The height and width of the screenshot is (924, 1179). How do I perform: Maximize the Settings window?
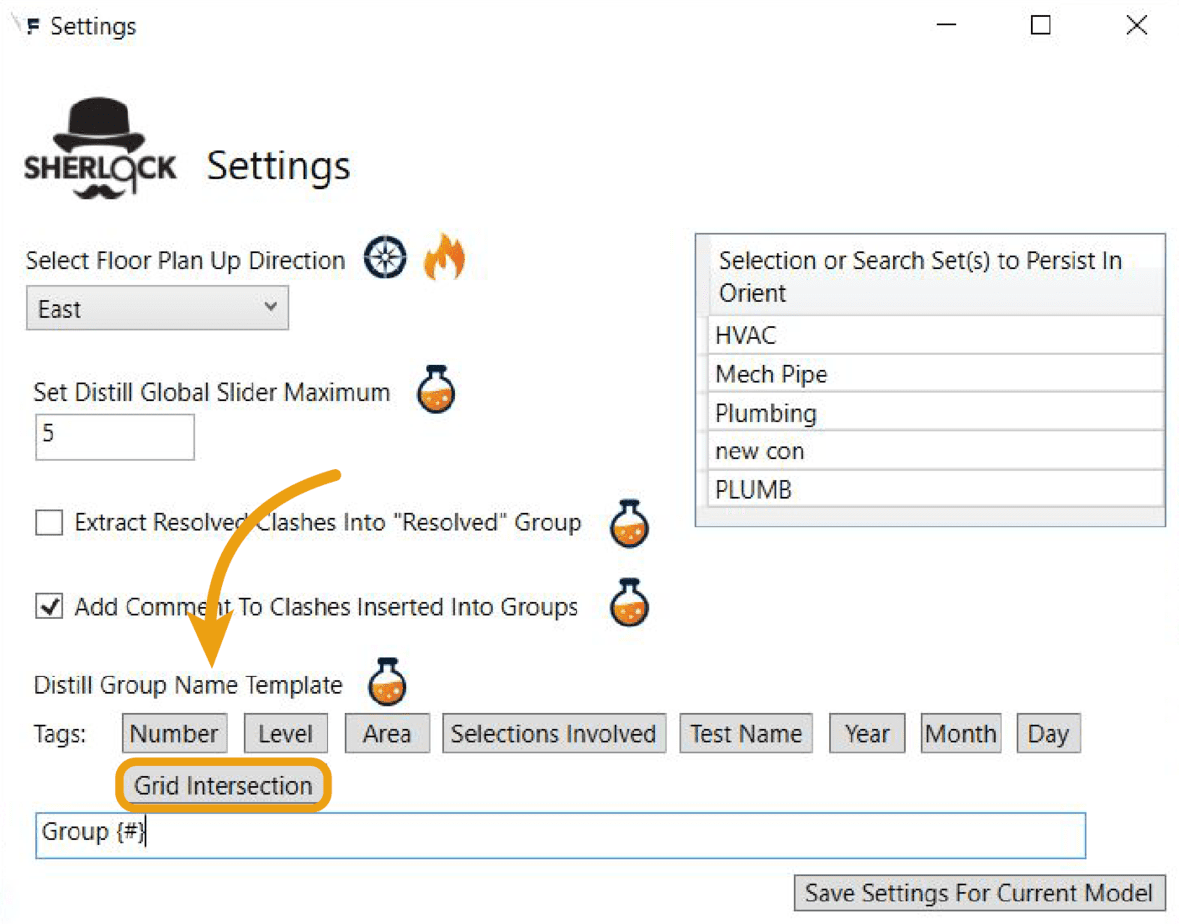coord(1041,26)
